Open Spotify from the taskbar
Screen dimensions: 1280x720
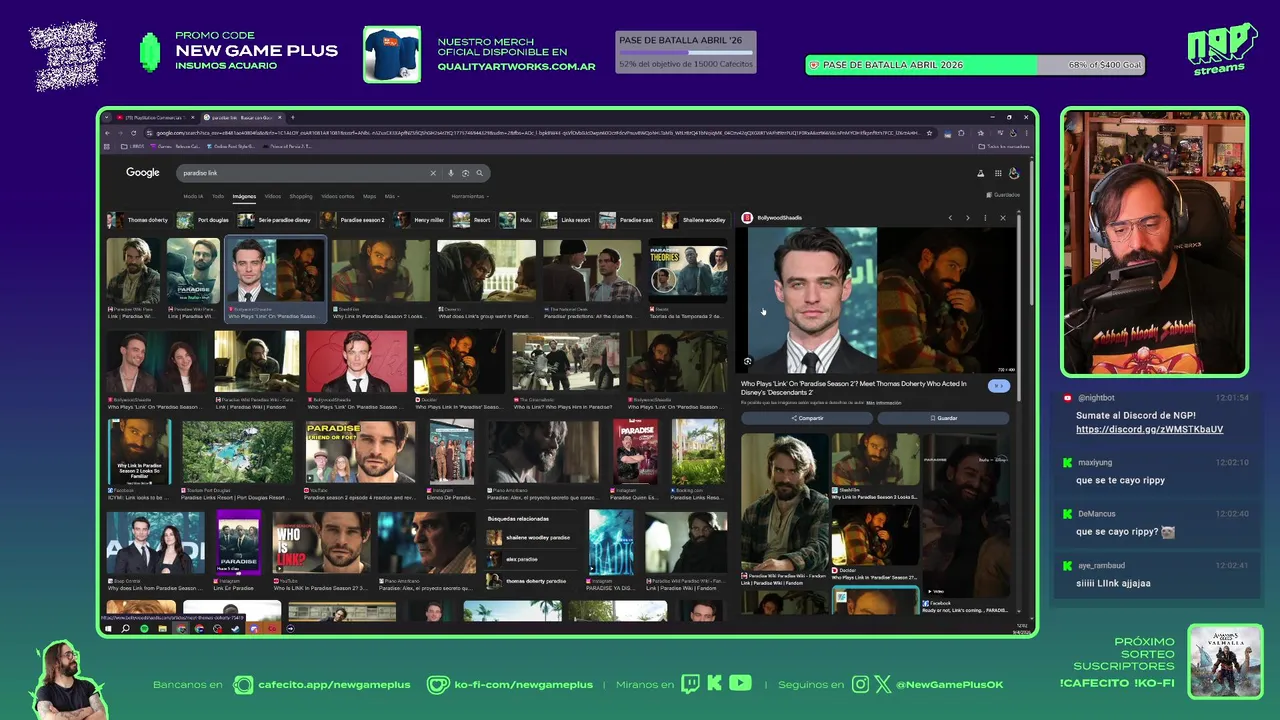point(145,629)
